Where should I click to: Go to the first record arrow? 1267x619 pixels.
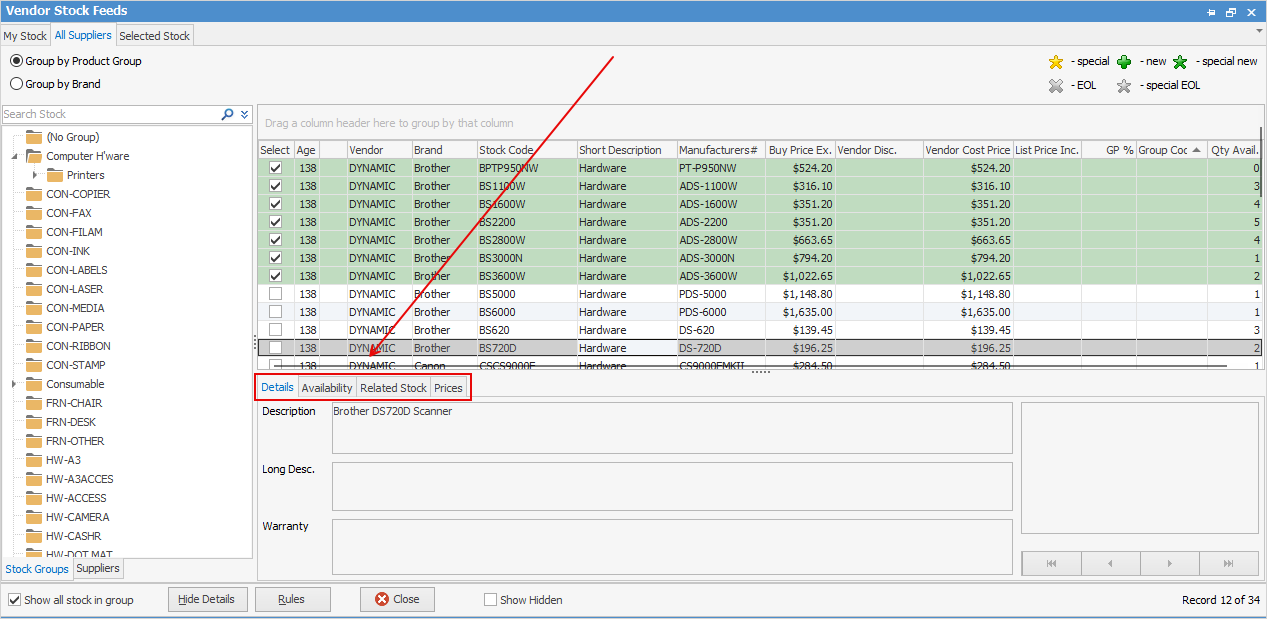pyautogui.click(x=1051, y=564)
